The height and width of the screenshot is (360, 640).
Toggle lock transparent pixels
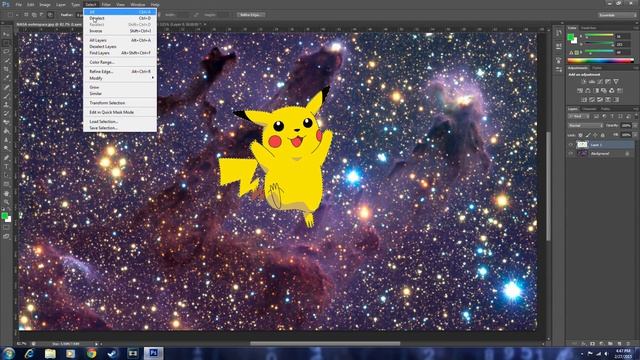[x=580, y=135]
